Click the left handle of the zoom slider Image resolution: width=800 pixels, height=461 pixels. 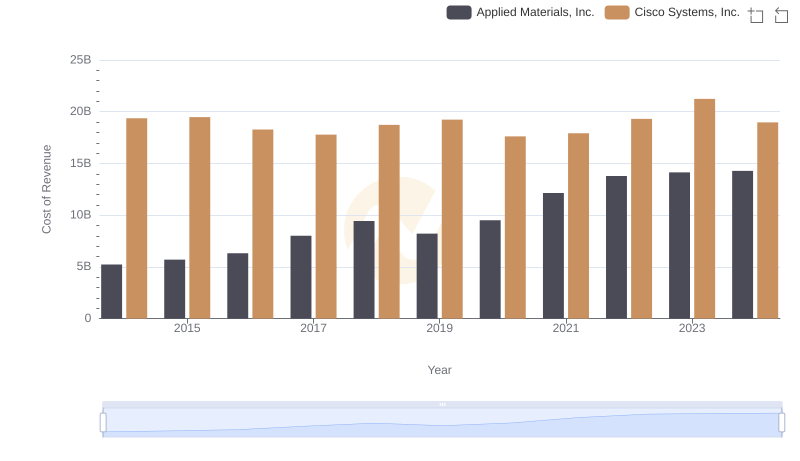pos(103,422)
